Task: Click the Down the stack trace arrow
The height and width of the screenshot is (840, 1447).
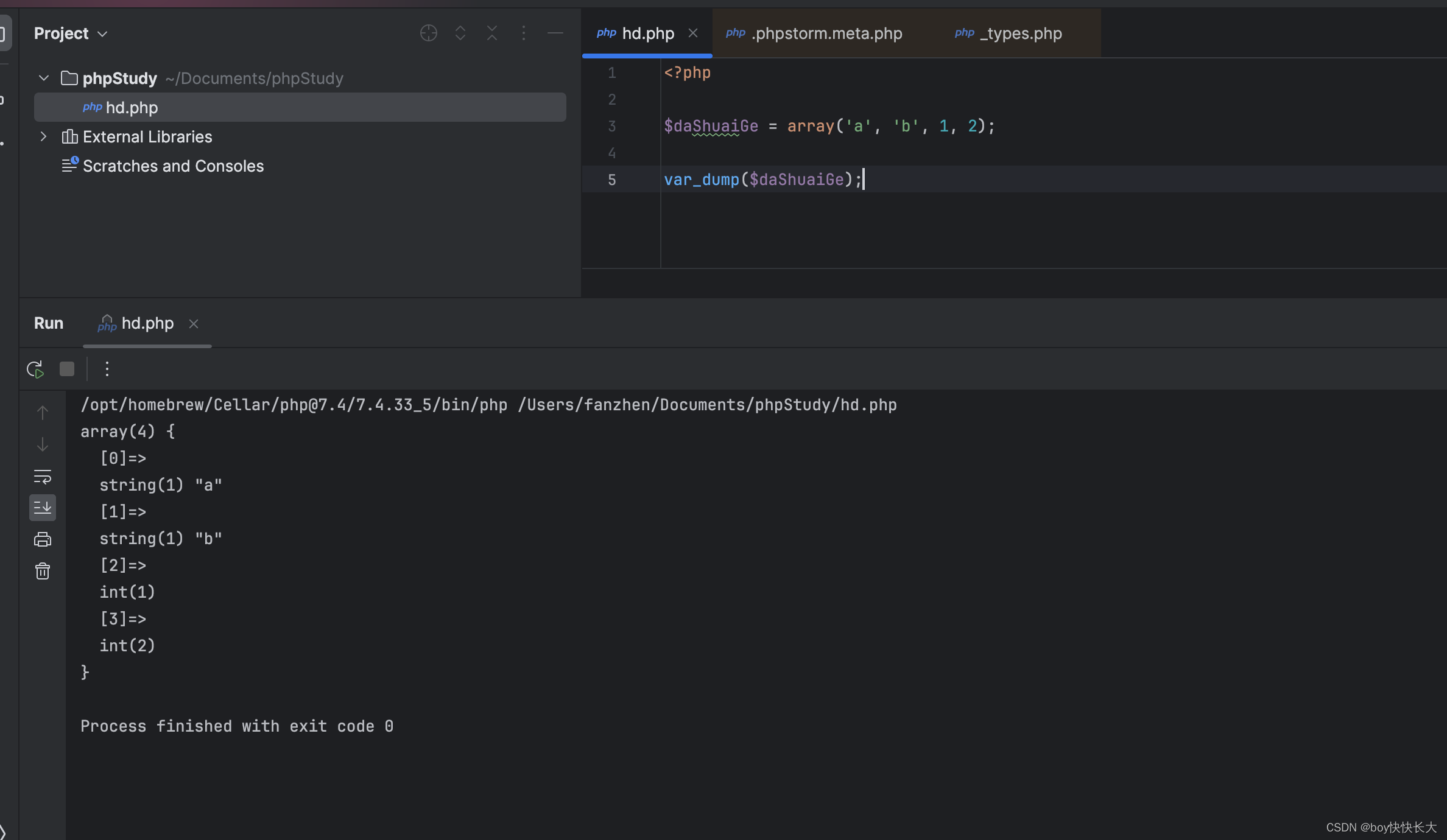Action: click(x=43, y=444)
